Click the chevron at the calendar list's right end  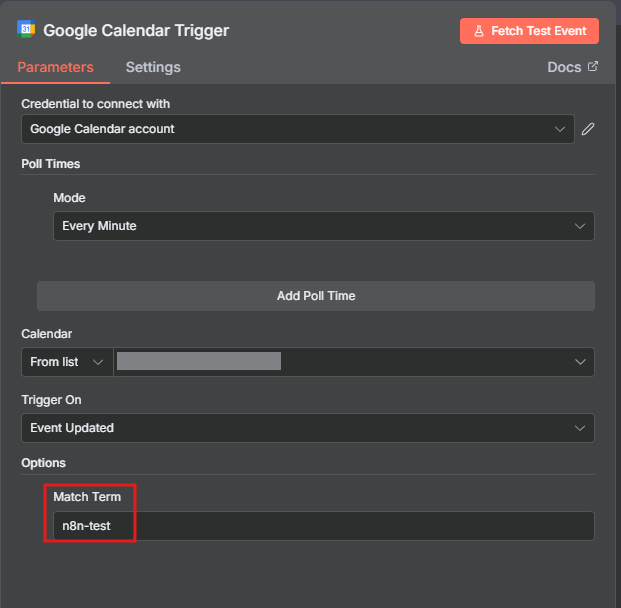580,362
